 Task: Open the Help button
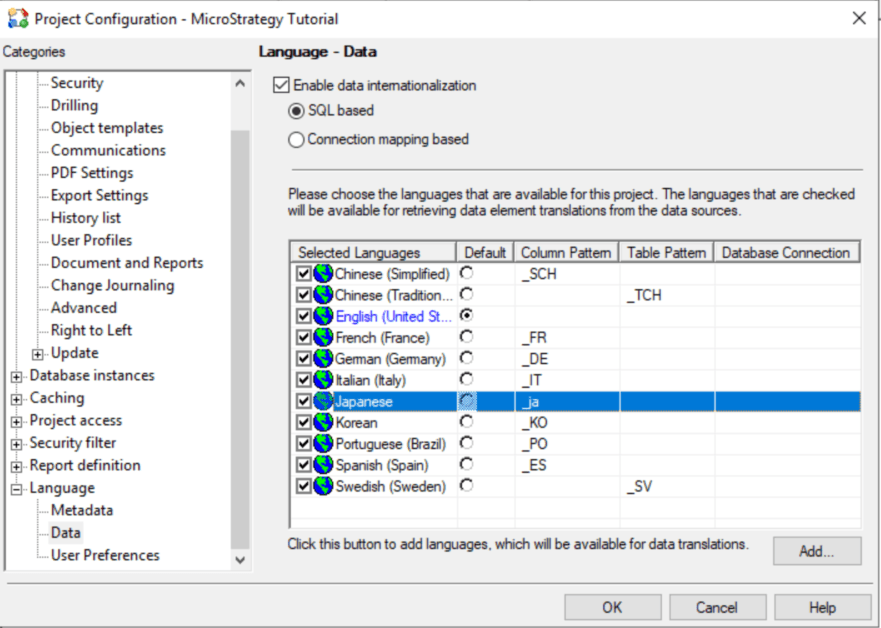click(822, 607)
